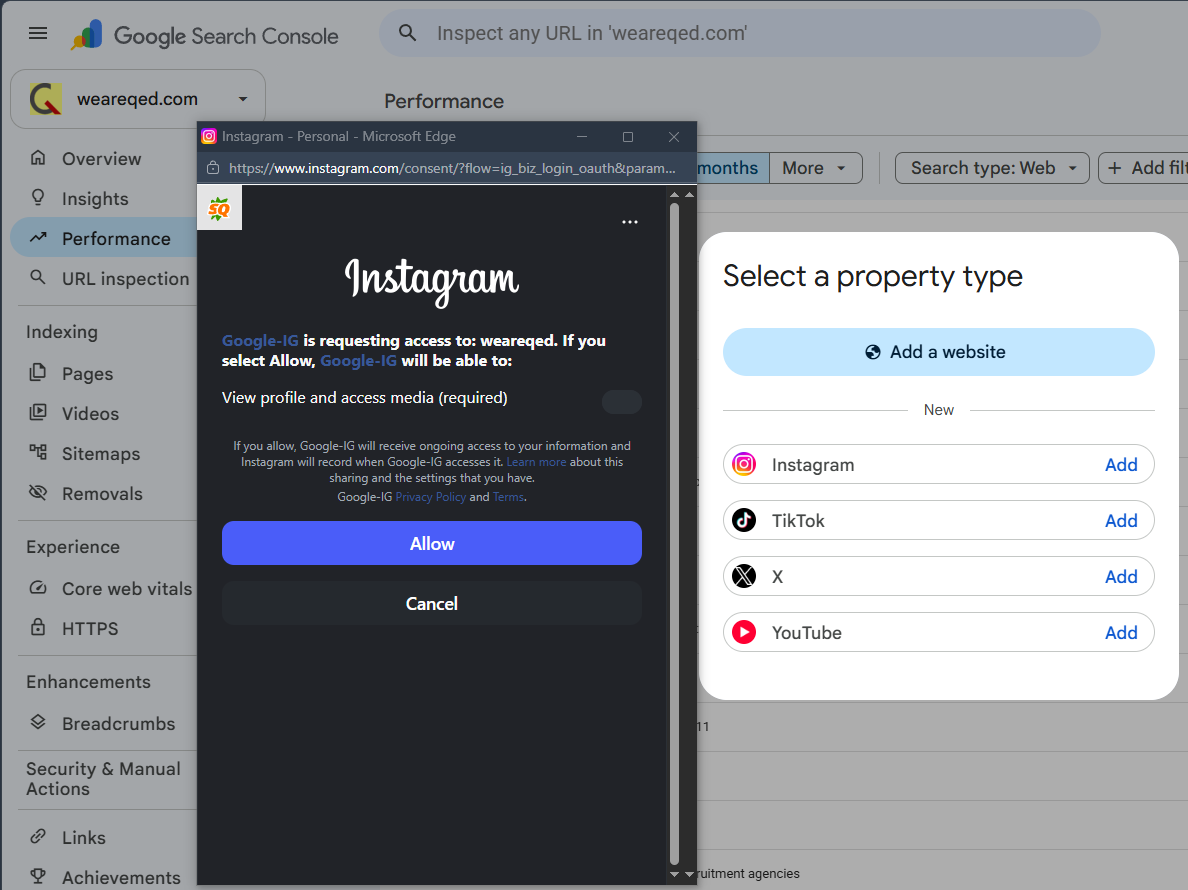Open the hamburger main menu
Screen dimensions: 1188x890
tap(38, 33)
